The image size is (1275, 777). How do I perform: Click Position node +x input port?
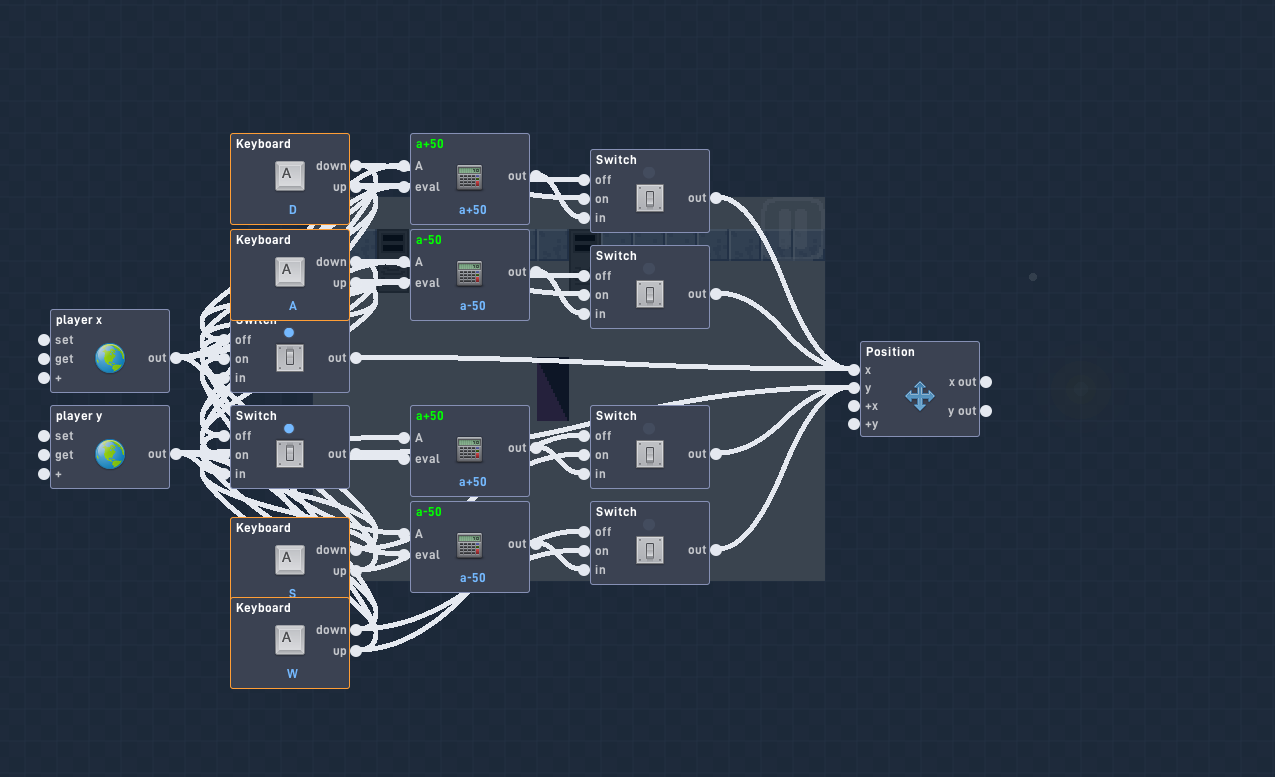(854, 406)
